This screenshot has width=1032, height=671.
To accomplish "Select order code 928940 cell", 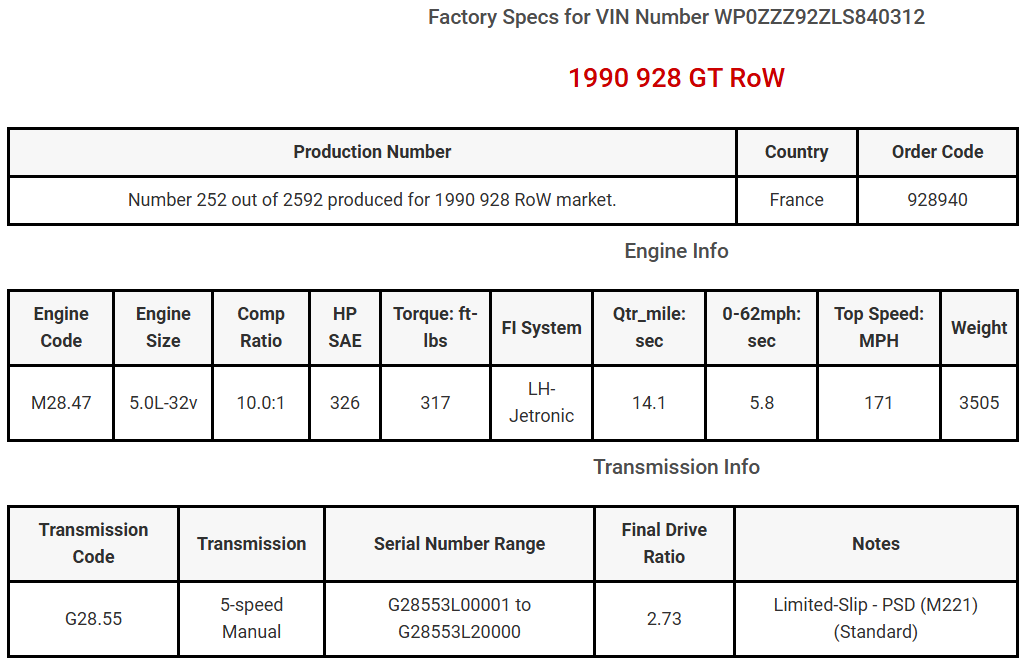I will [937, 200].
